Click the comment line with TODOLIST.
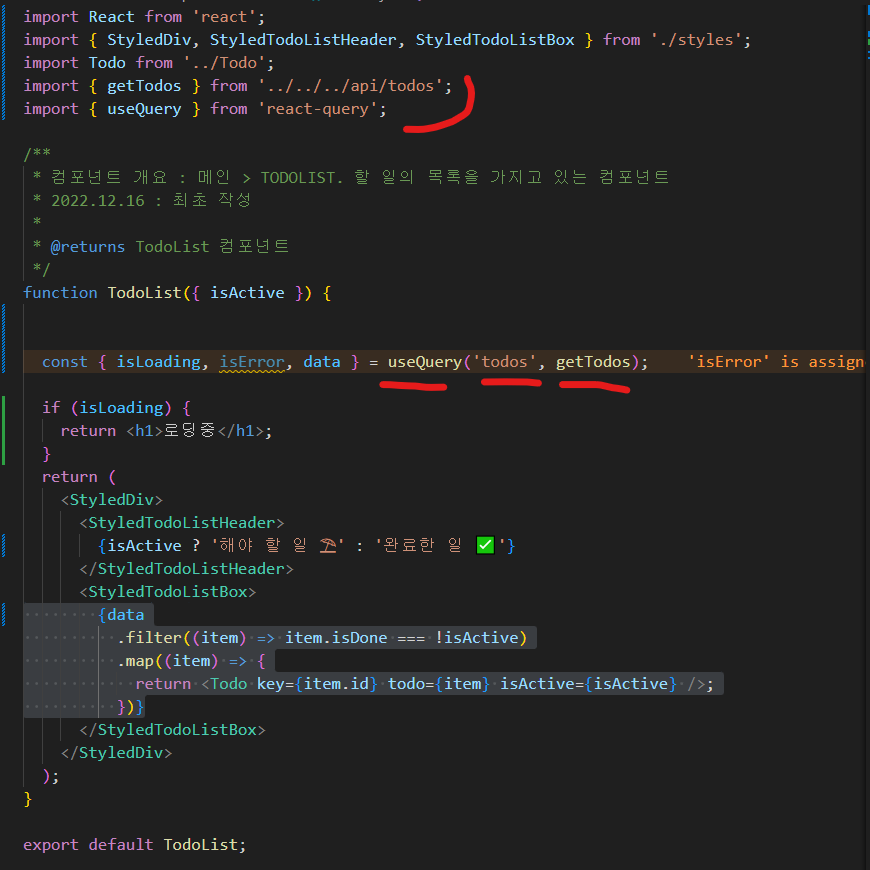The image size is (870, 870). (351, 178)
